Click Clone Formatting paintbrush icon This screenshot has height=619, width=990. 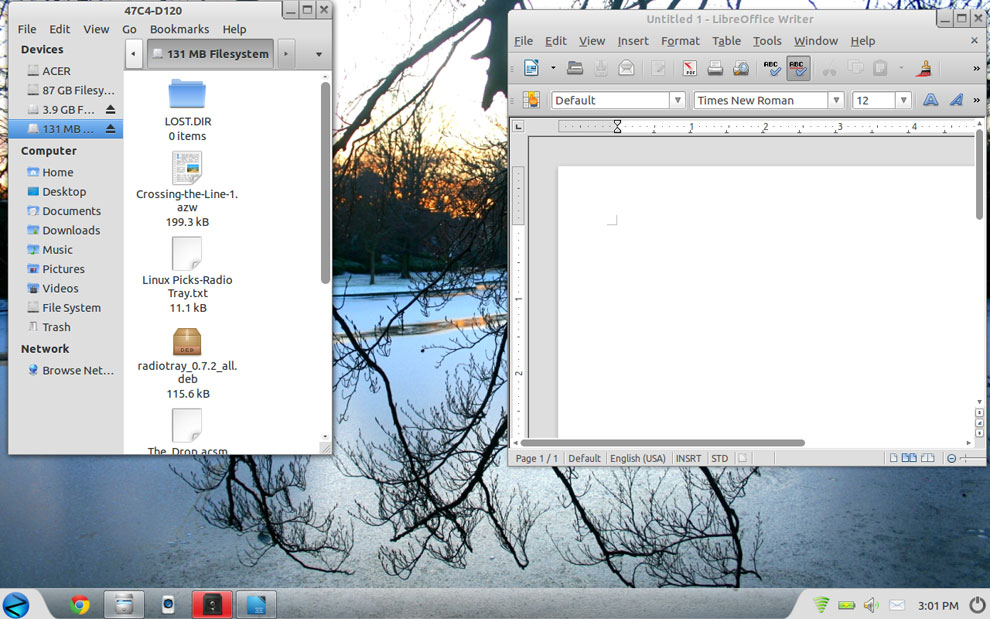click(924, 68)
